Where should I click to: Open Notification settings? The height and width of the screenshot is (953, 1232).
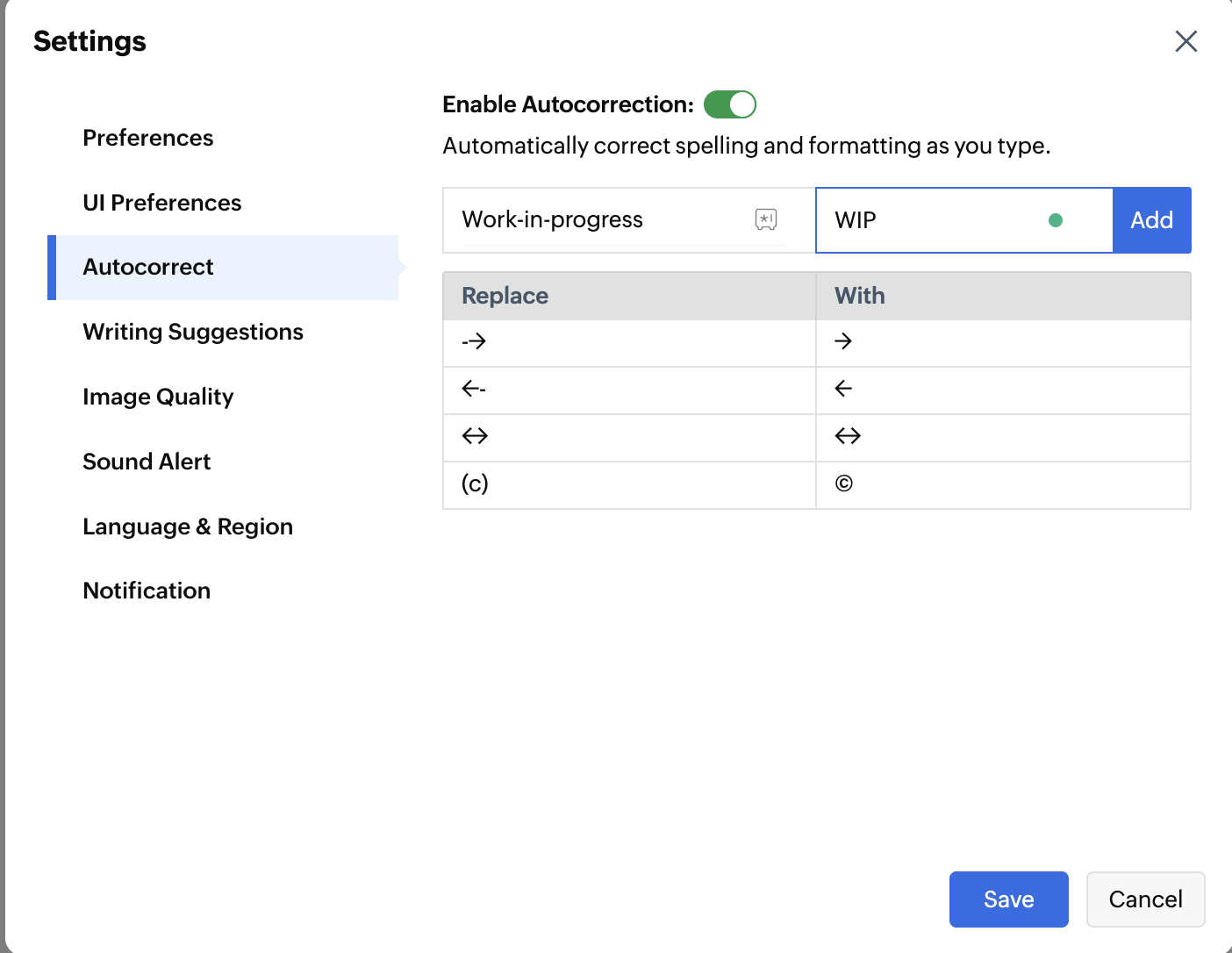coord(147,591)
